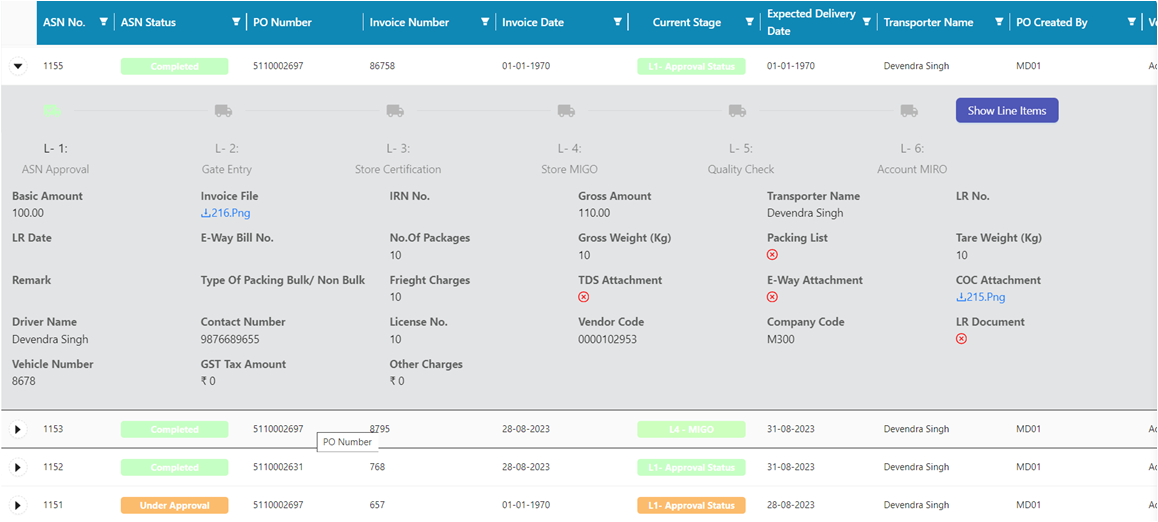Open the Invoice Date column filter

tap(617, 22)
